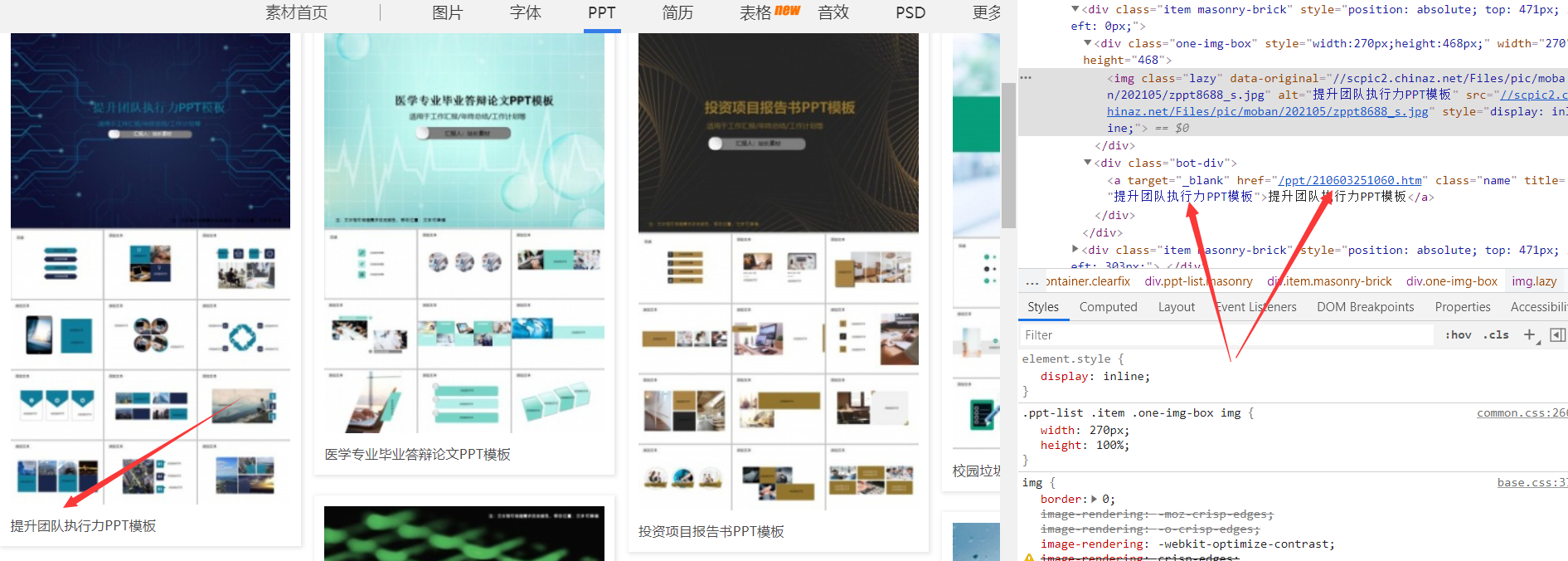Select the element.style rule selector

pyautogui.click(x=1066, y=359)
